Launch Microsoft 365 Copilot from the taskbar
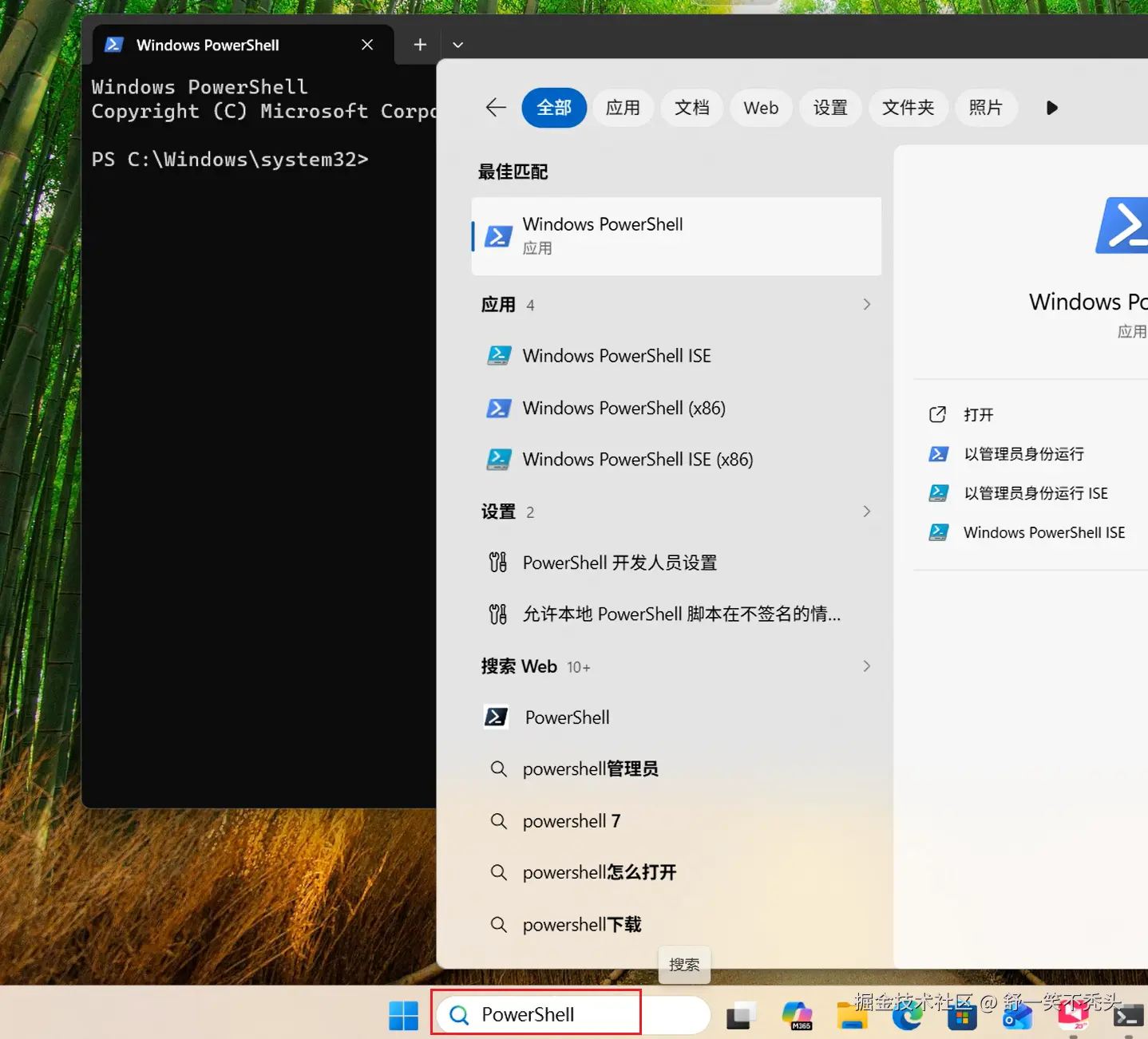The width and height of the screenshot is (1148, 1039). click(798, 1015)
